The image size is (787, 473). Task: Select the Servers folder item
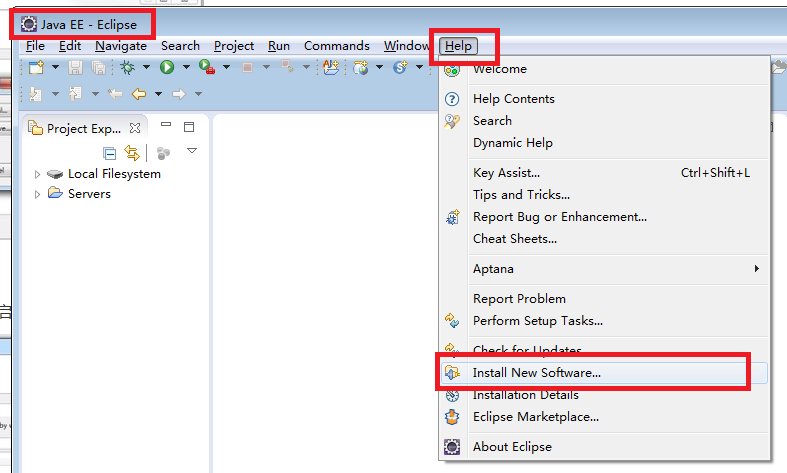(89, 194)
